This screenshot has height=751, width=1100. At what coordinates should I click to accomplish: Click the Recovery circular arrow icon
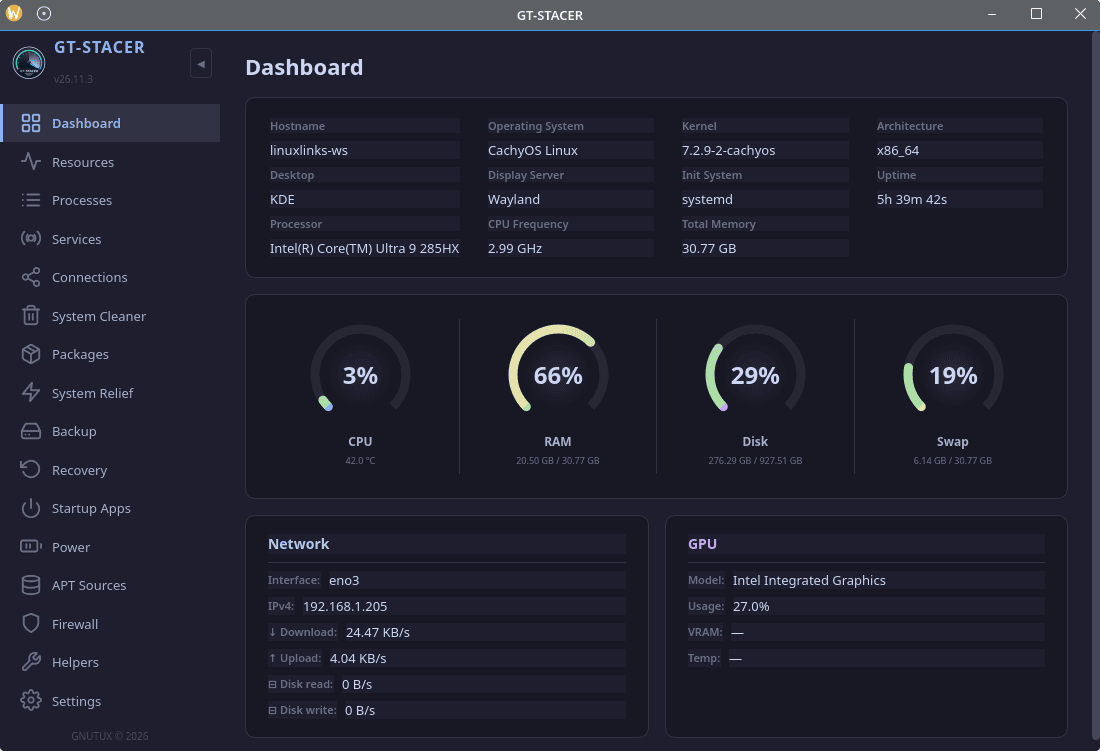(31, 470)
